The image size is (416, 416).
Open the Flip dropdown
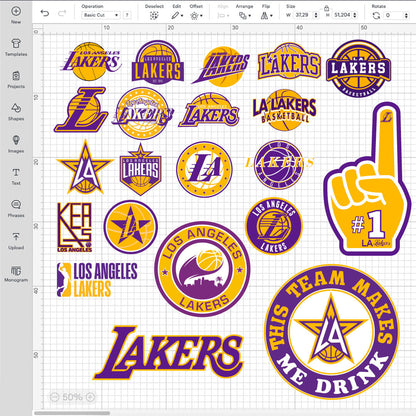point(266,15)
